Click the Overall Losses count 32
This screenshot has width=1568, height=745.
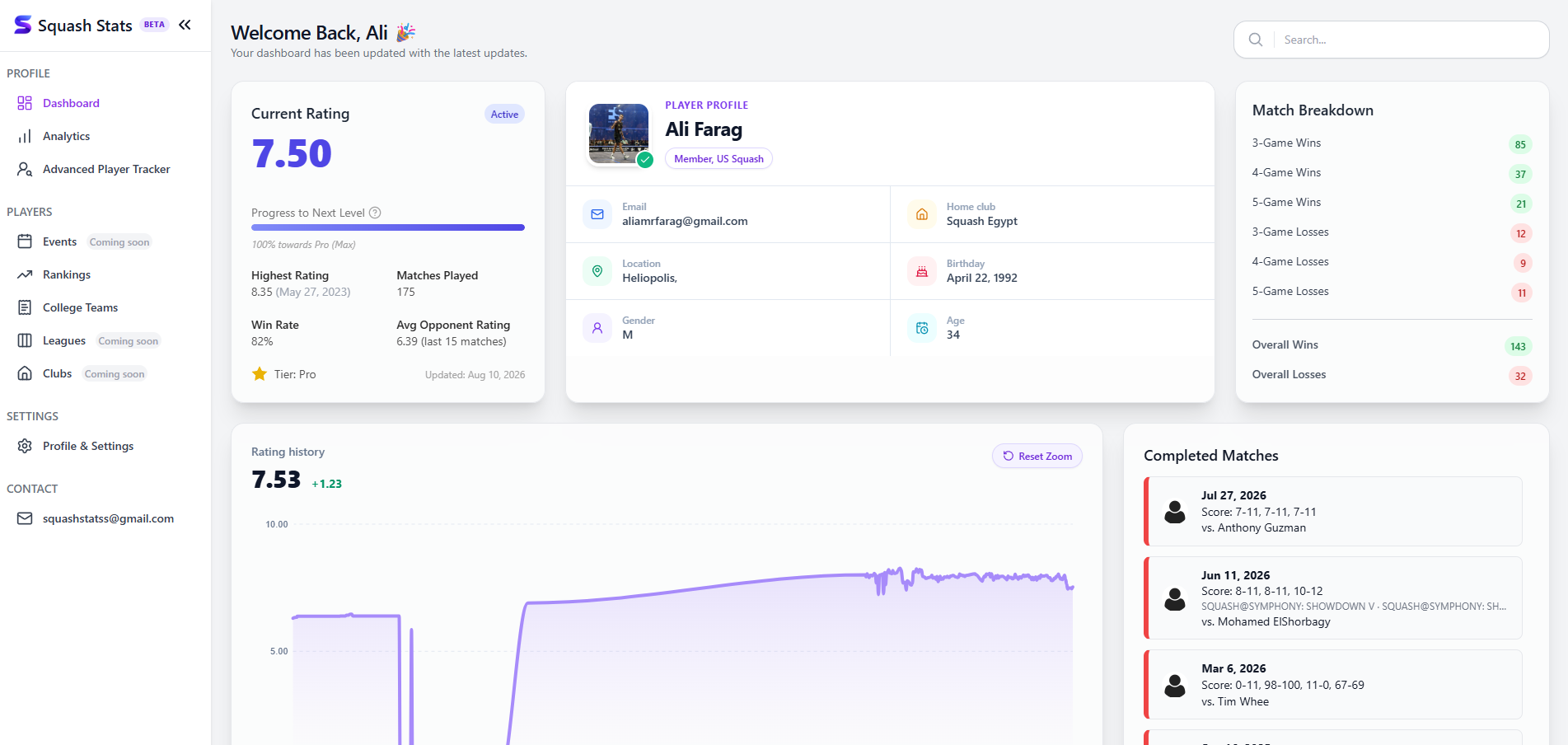pos(1520,376)
